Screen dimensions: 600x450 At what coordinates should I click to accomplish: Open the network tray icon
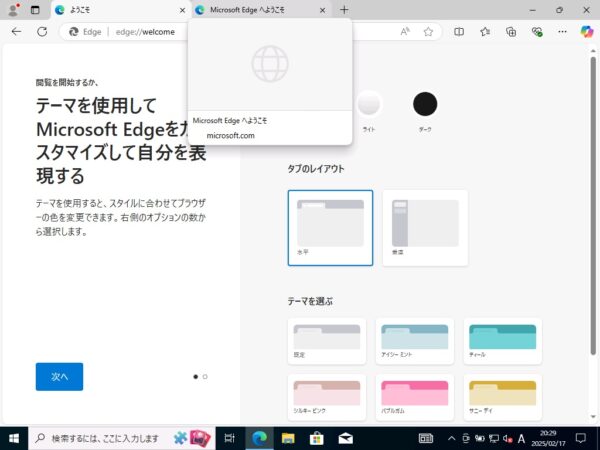coord(494,439)
